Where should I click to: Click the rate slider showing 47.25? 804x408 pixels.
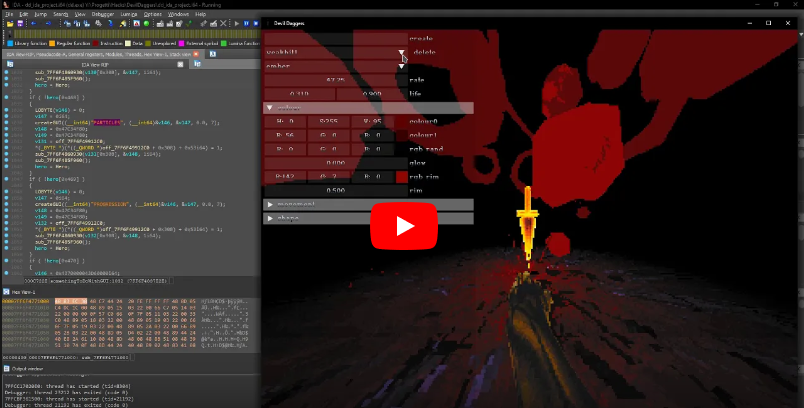pyautogui.click(x=336, y=80)
